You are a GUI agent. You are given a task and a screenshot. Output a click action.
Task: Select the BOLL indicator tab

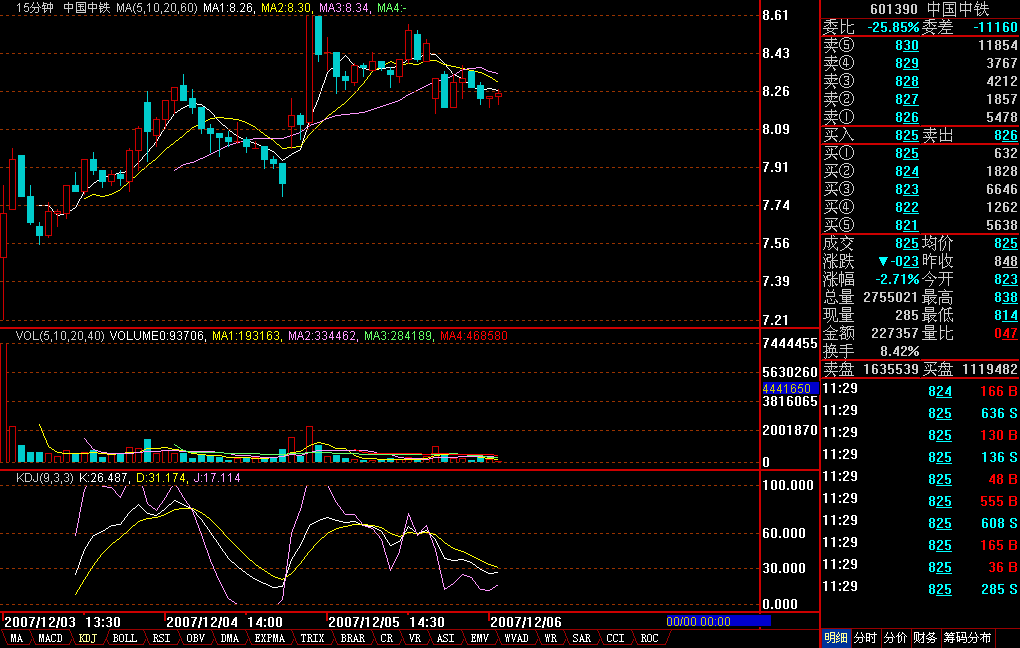[x=125, y=638]
